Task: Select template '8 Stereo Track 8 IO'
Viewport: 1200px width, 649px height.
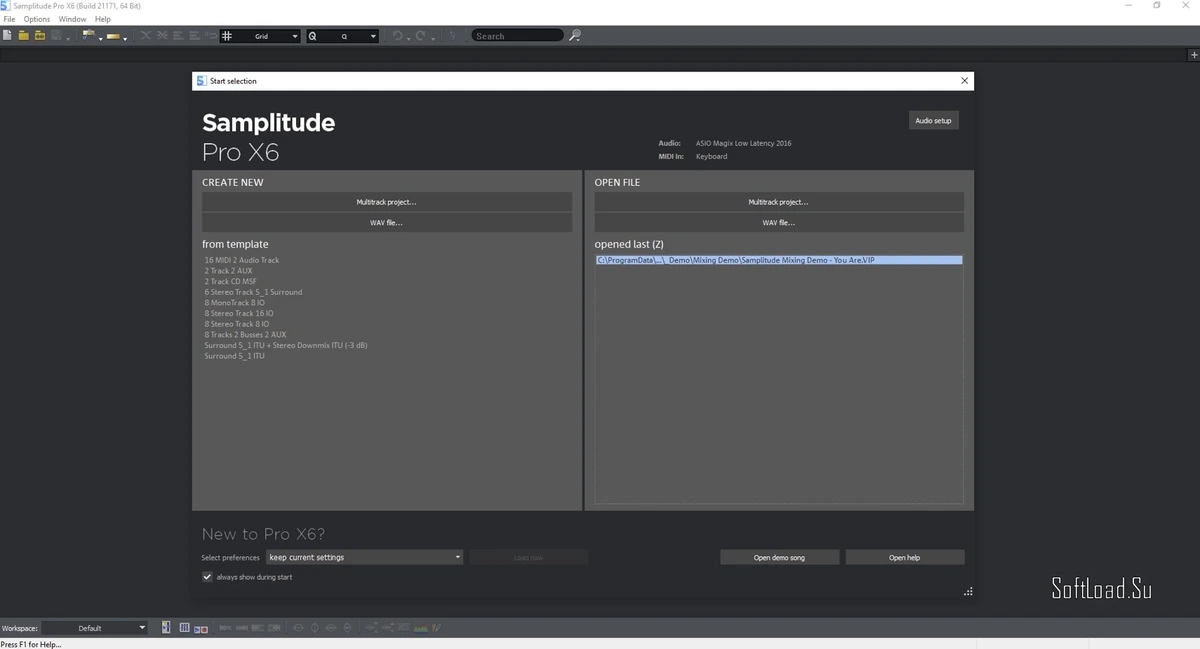Action: [x=237, y=324]
